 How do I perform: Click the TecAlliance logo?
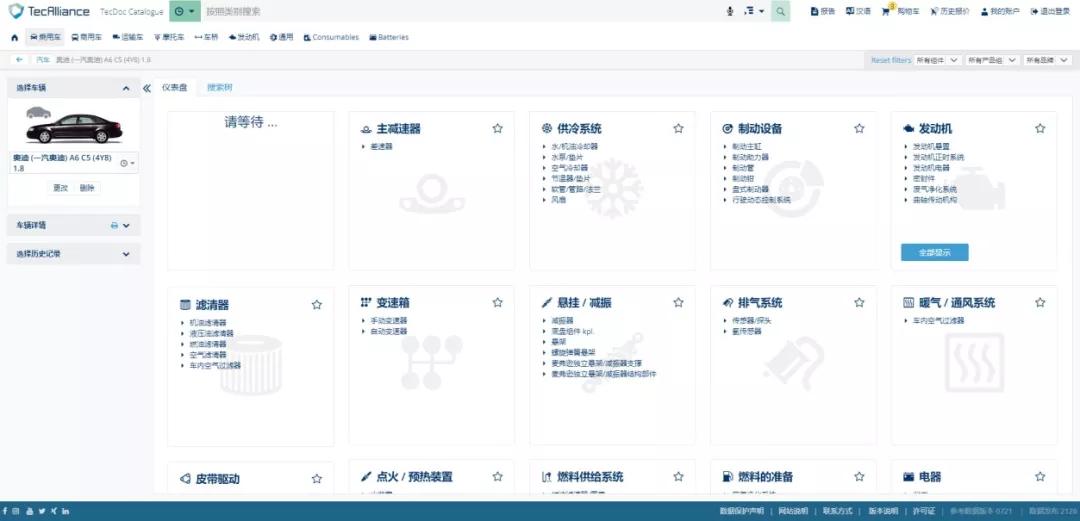tap(49, 11)
